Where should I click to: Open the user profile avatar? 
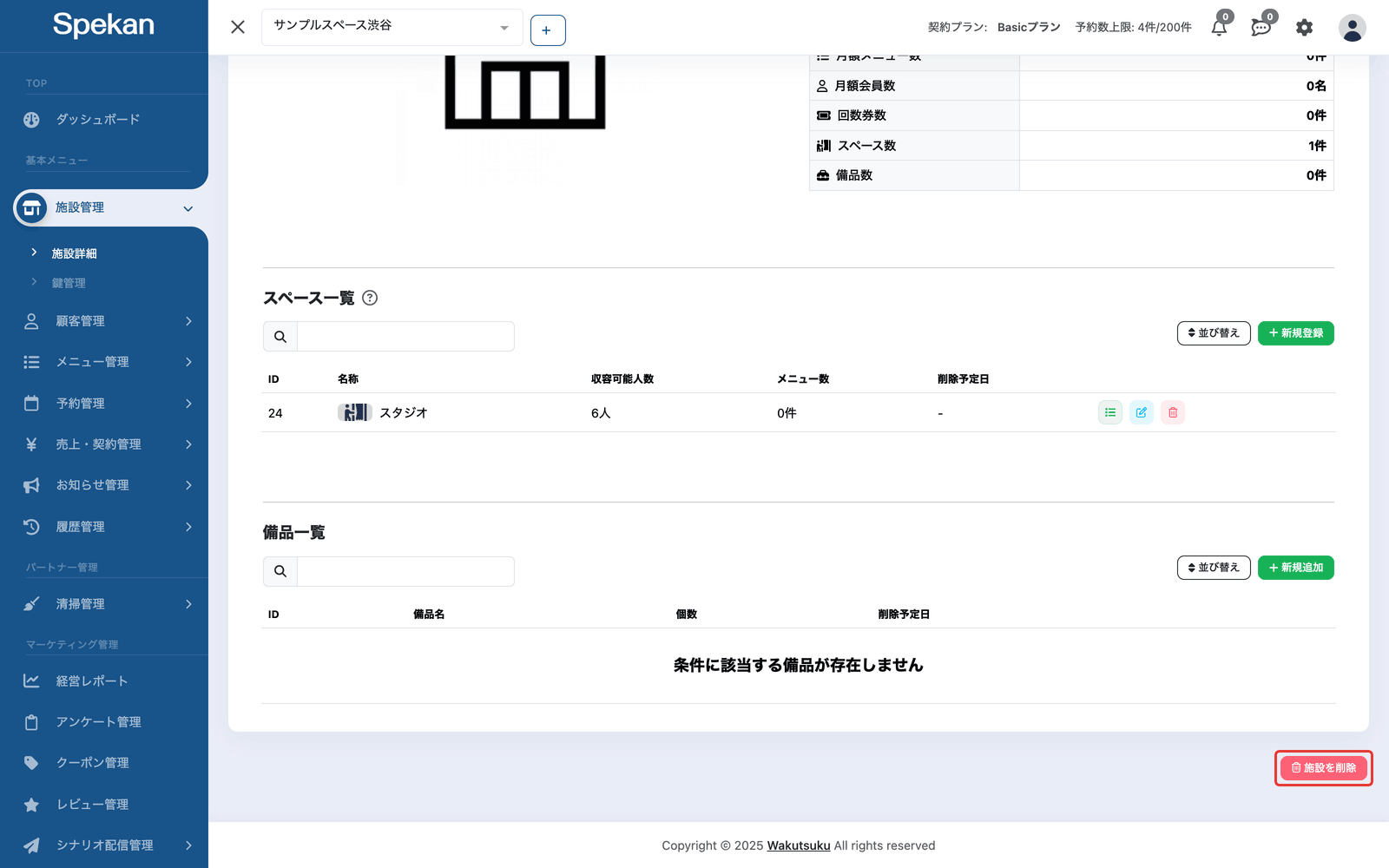click(x=1352, y=28)
